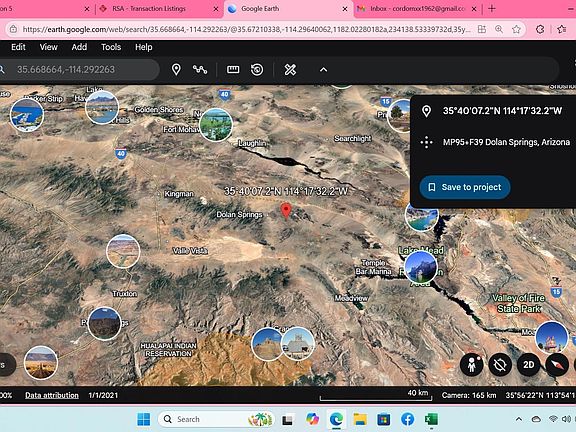Open the Tools menu

click(111, 47)
